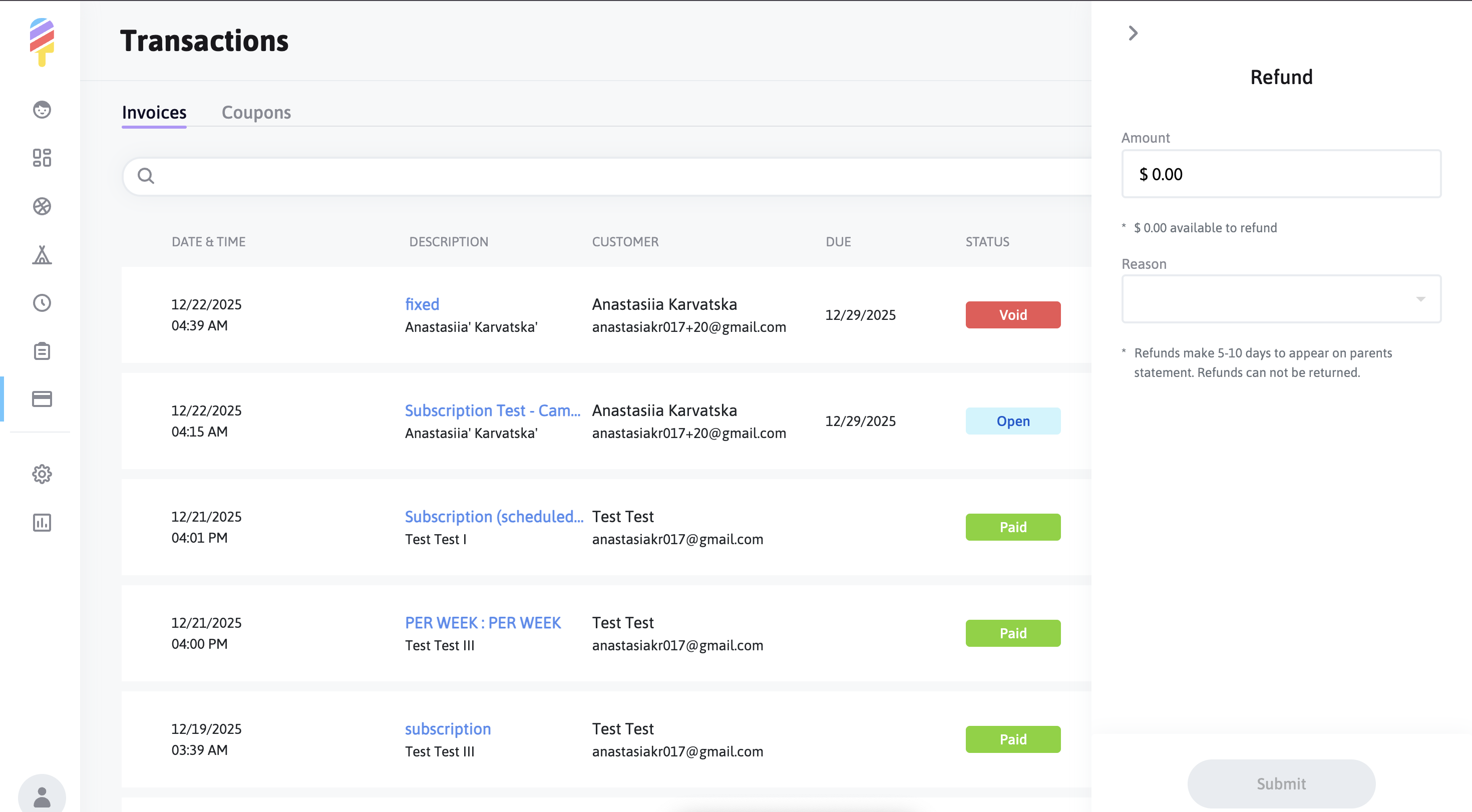The width and height of the screenshot is (1472, 812).
Task: Open the 'fixed' invoice link
Action: (422, 304)
